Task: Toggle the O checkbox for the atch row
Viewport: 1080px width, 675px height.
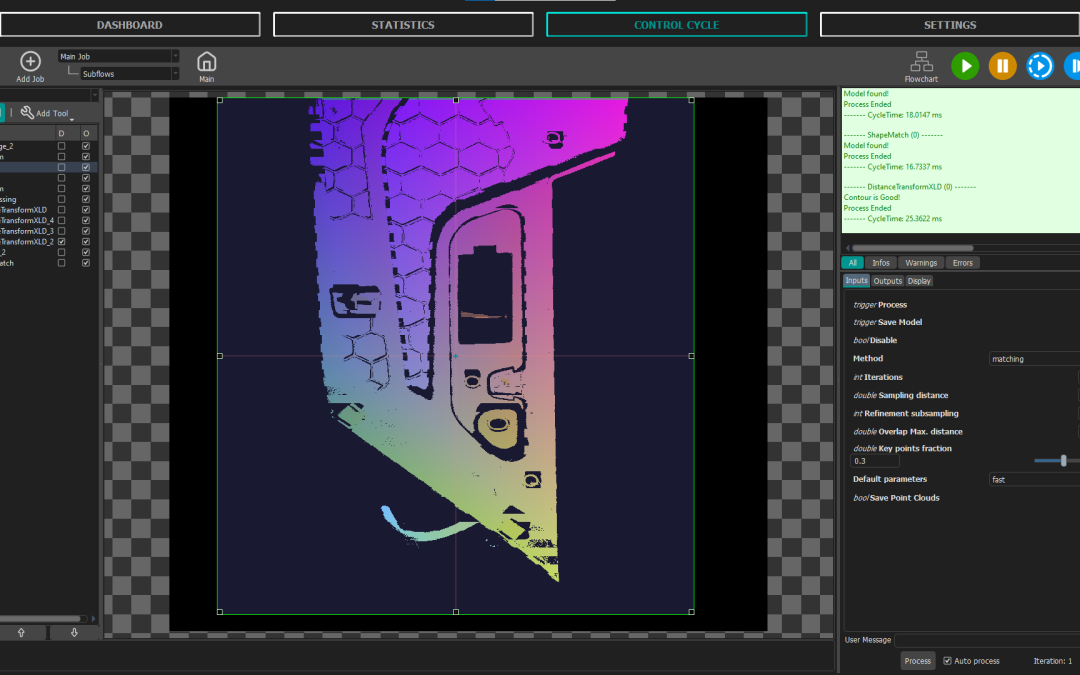Action: click(86, 263)
